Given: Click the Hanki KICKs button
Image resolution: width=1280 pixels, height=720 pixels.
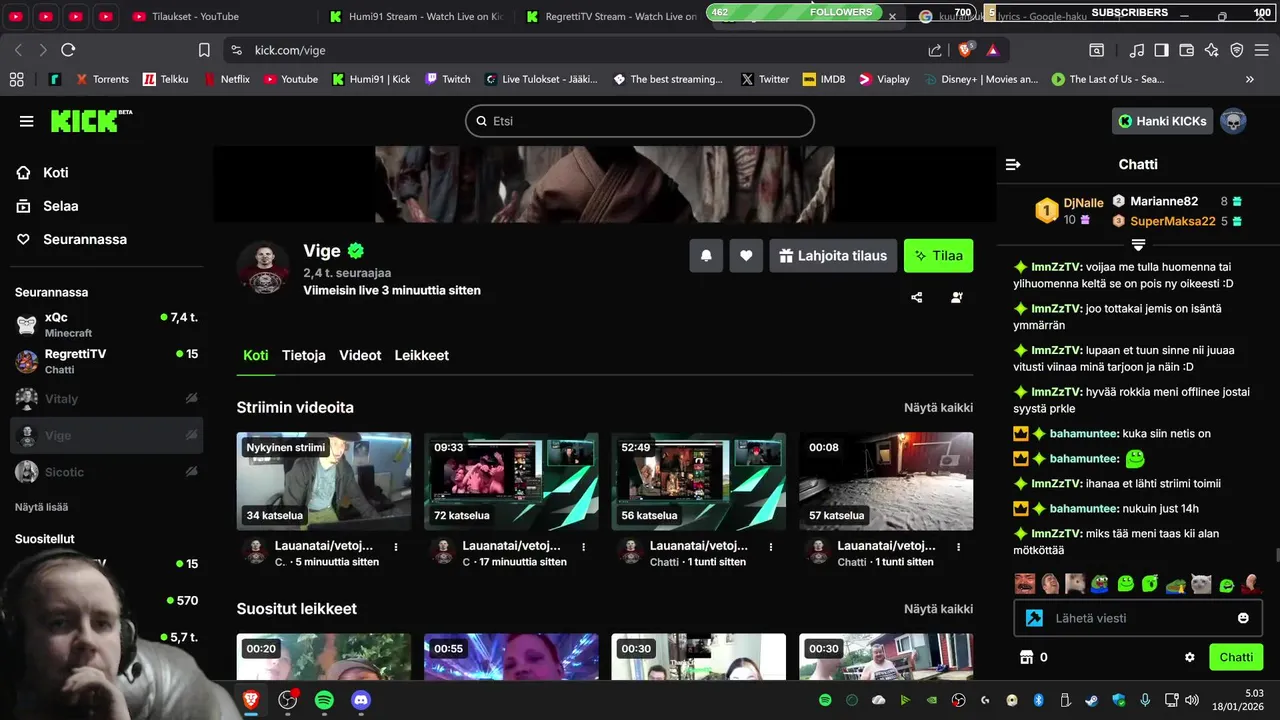Looking at the screenshot, I should click(1162, 121).
